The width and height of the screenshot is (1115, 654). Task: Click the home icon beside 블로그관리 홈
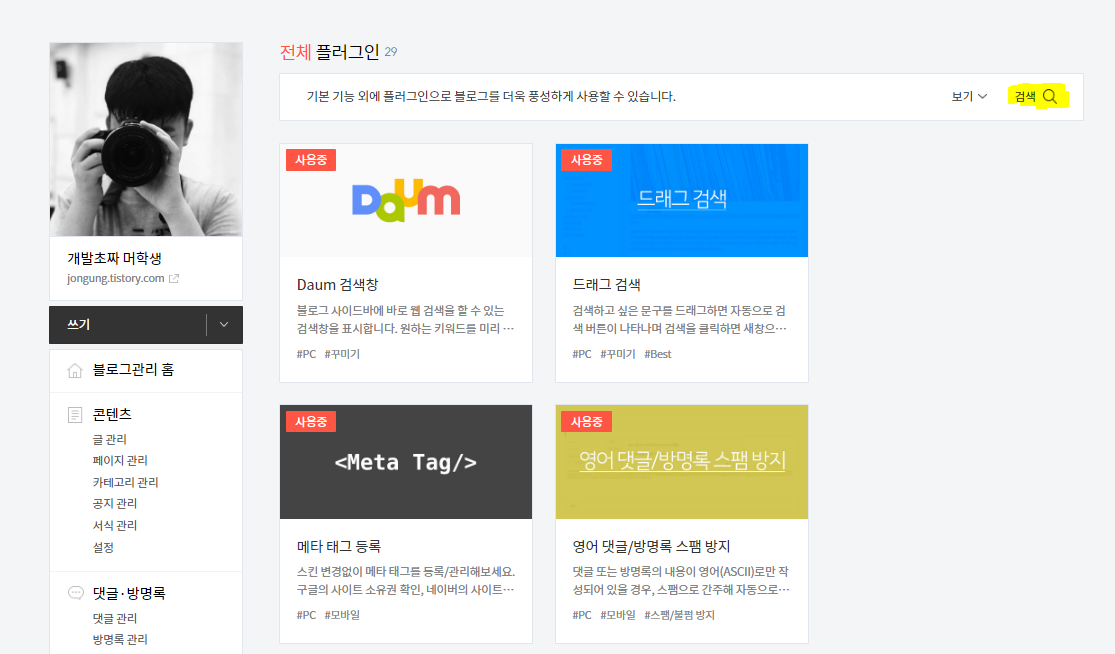(75, 370)
